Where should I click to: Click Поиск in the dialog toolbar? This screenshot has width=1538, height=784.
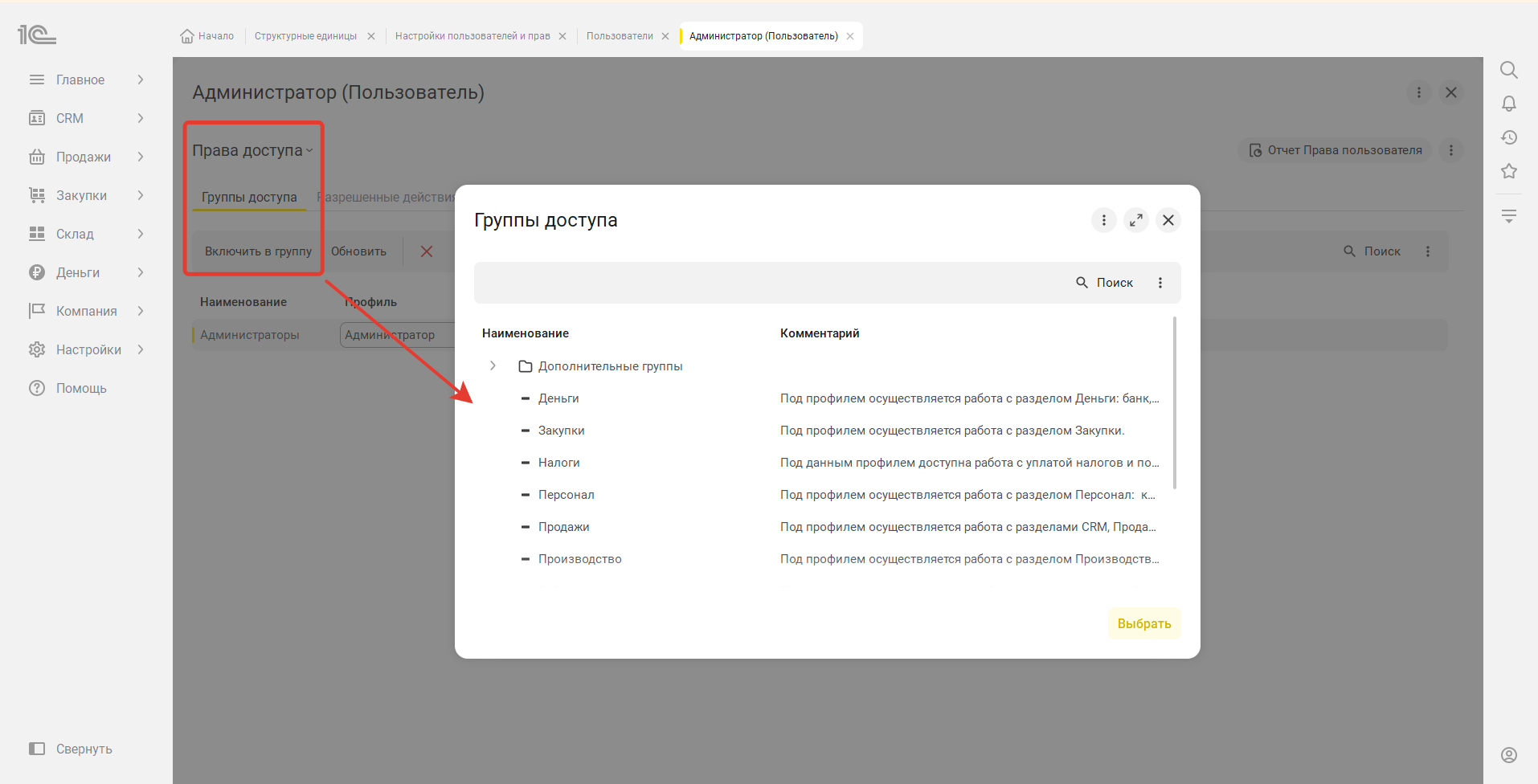pos(1105,283)
